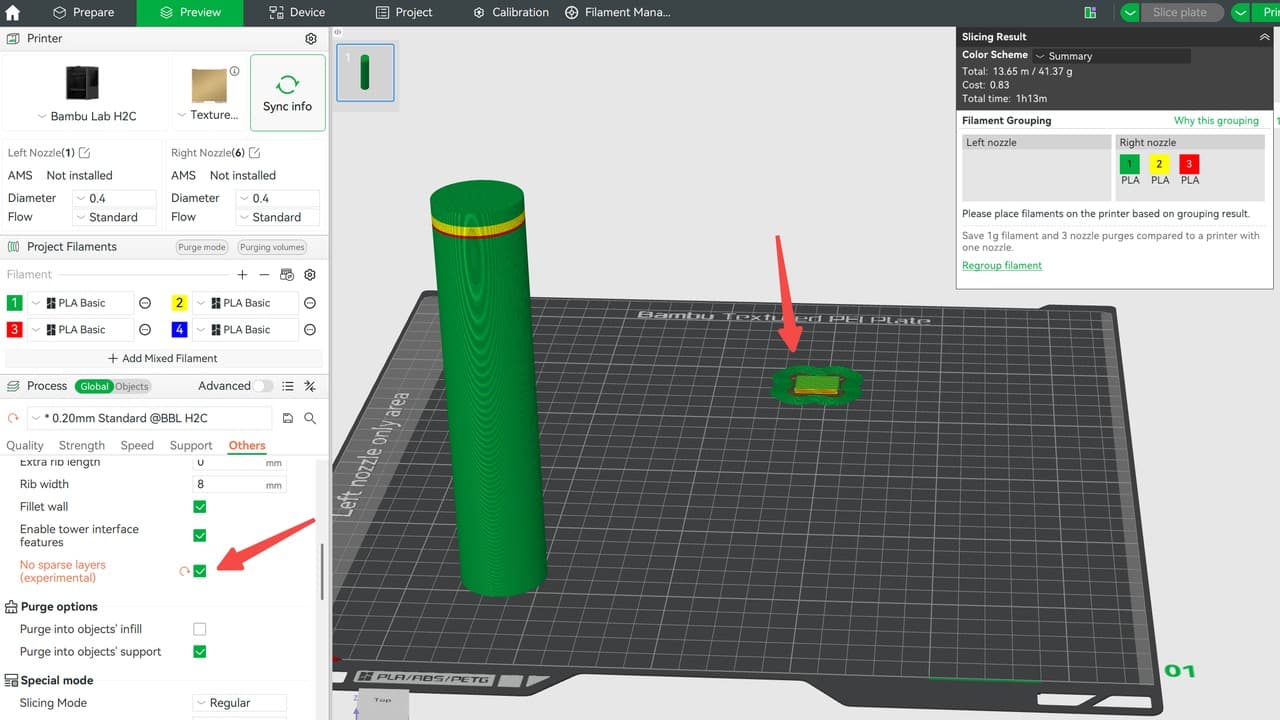
Task: Open Strength settings tab
Action: (82, 445)
